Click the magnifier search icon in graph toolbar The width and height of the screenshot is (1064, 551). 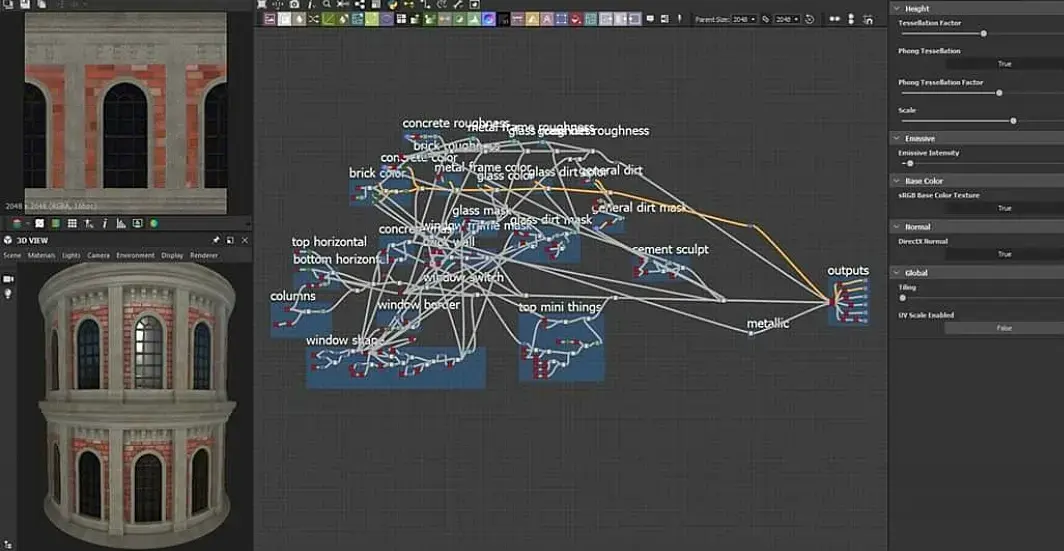(x=326, y=4)
